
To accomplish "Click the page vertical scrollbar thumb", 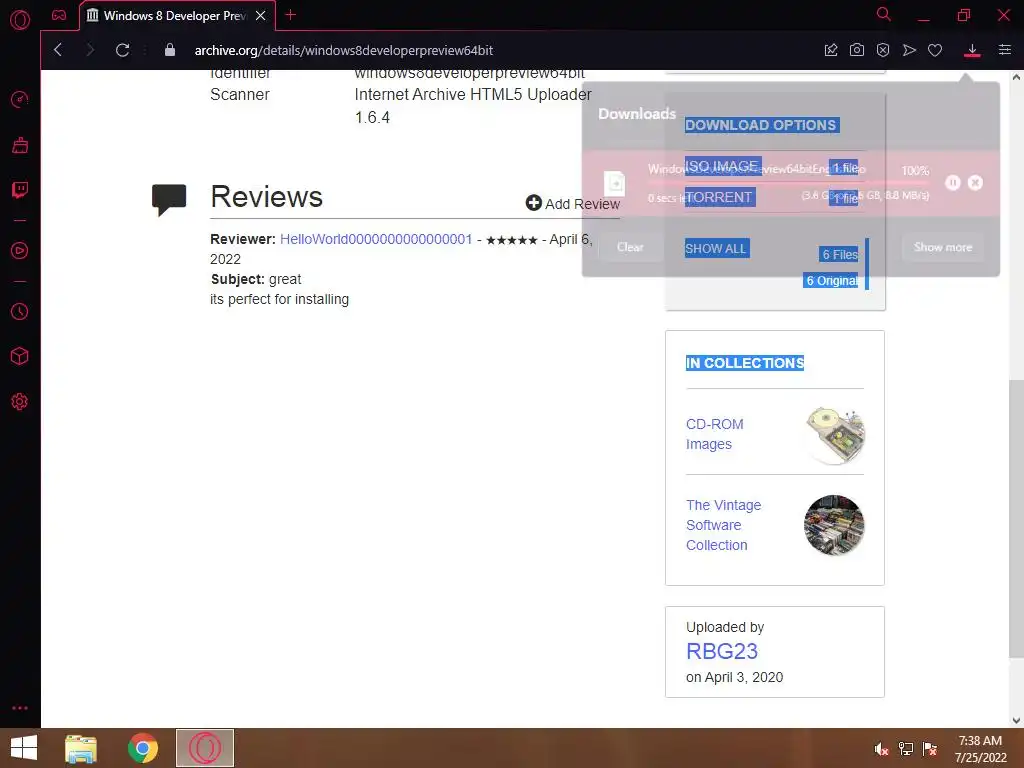I will pyautogui.click(x=1016, y=519).
